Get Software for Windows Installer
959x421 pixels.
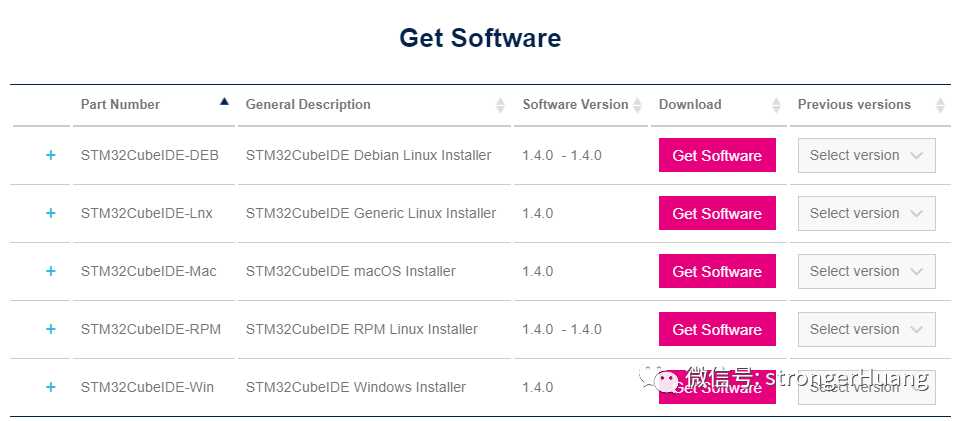coord(717,387)
